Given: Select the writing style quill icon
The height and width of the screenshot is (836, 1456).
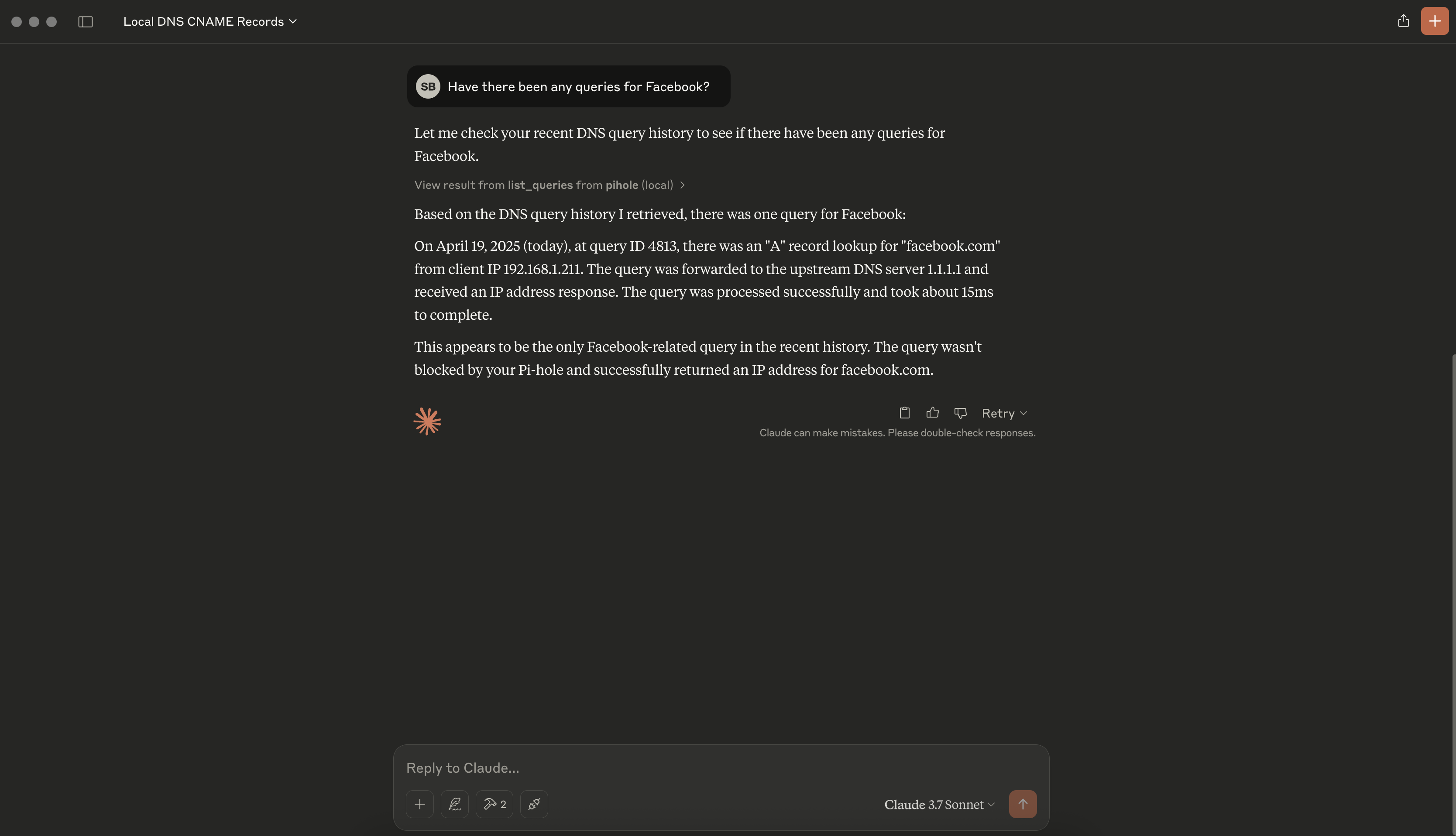Looking at the screenshot, I should click(454, 804).
